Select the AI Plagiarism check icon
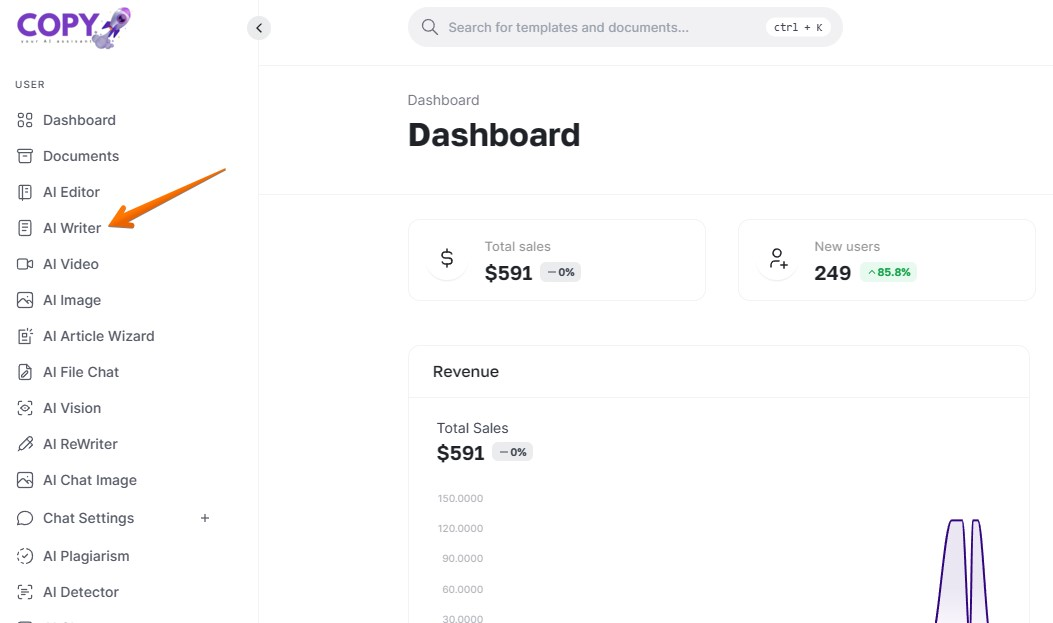This screenshot has height=623, width=1053. point(25,556)
